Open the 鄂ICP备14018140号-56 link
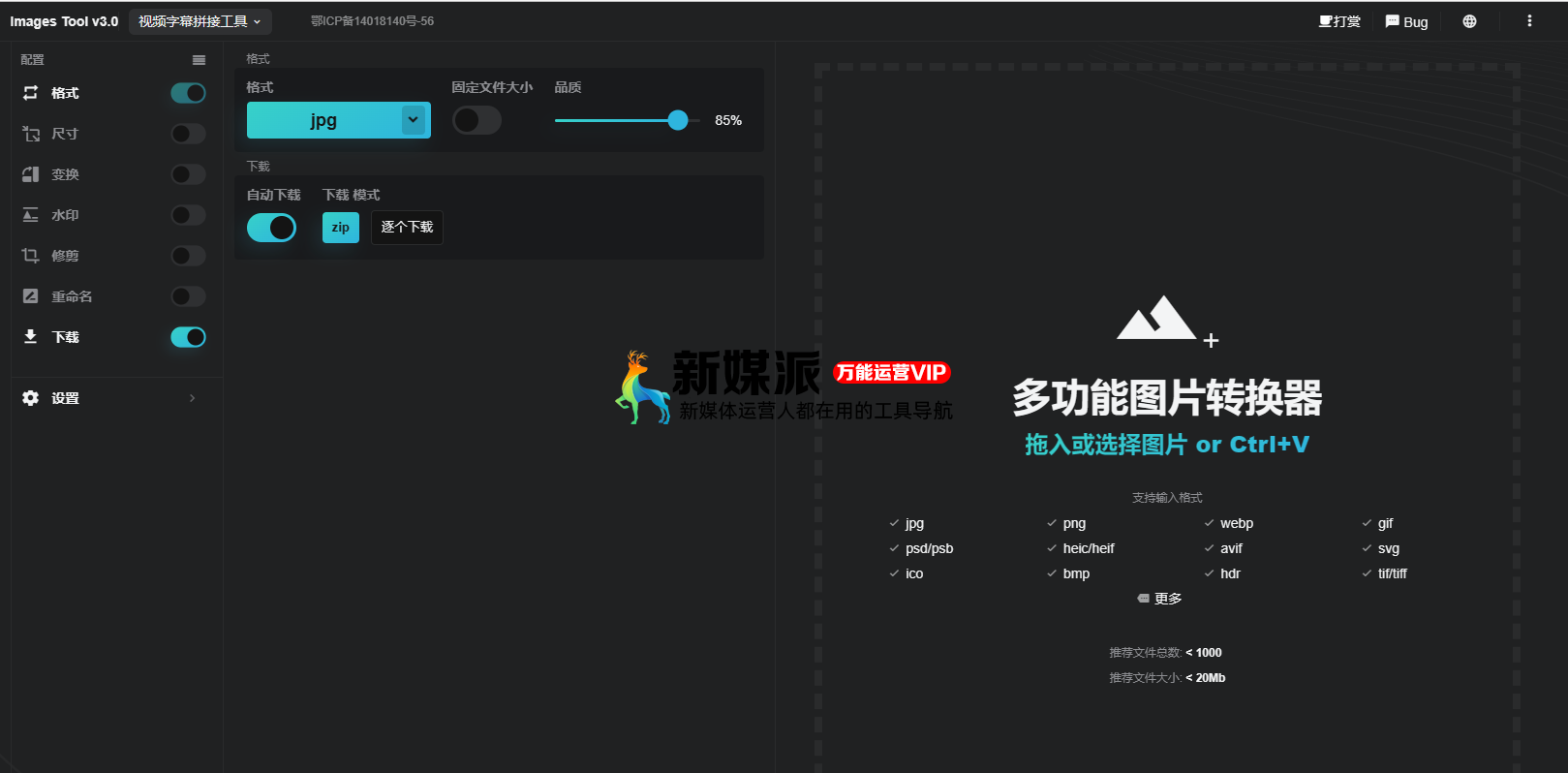This screenshot has height=773, width=1568. 372,21
